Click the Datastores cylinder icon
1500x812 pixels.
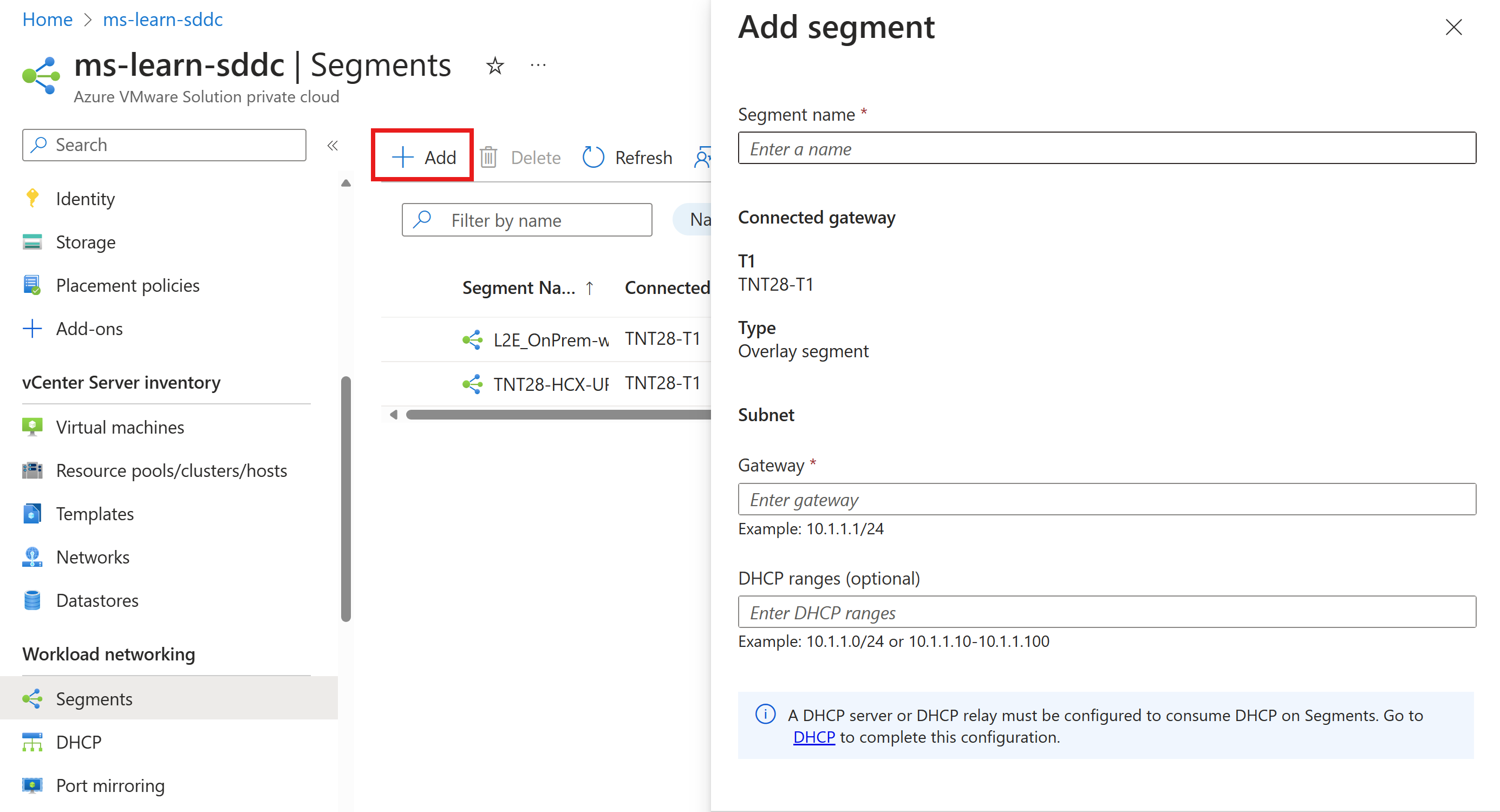[32, 600]
